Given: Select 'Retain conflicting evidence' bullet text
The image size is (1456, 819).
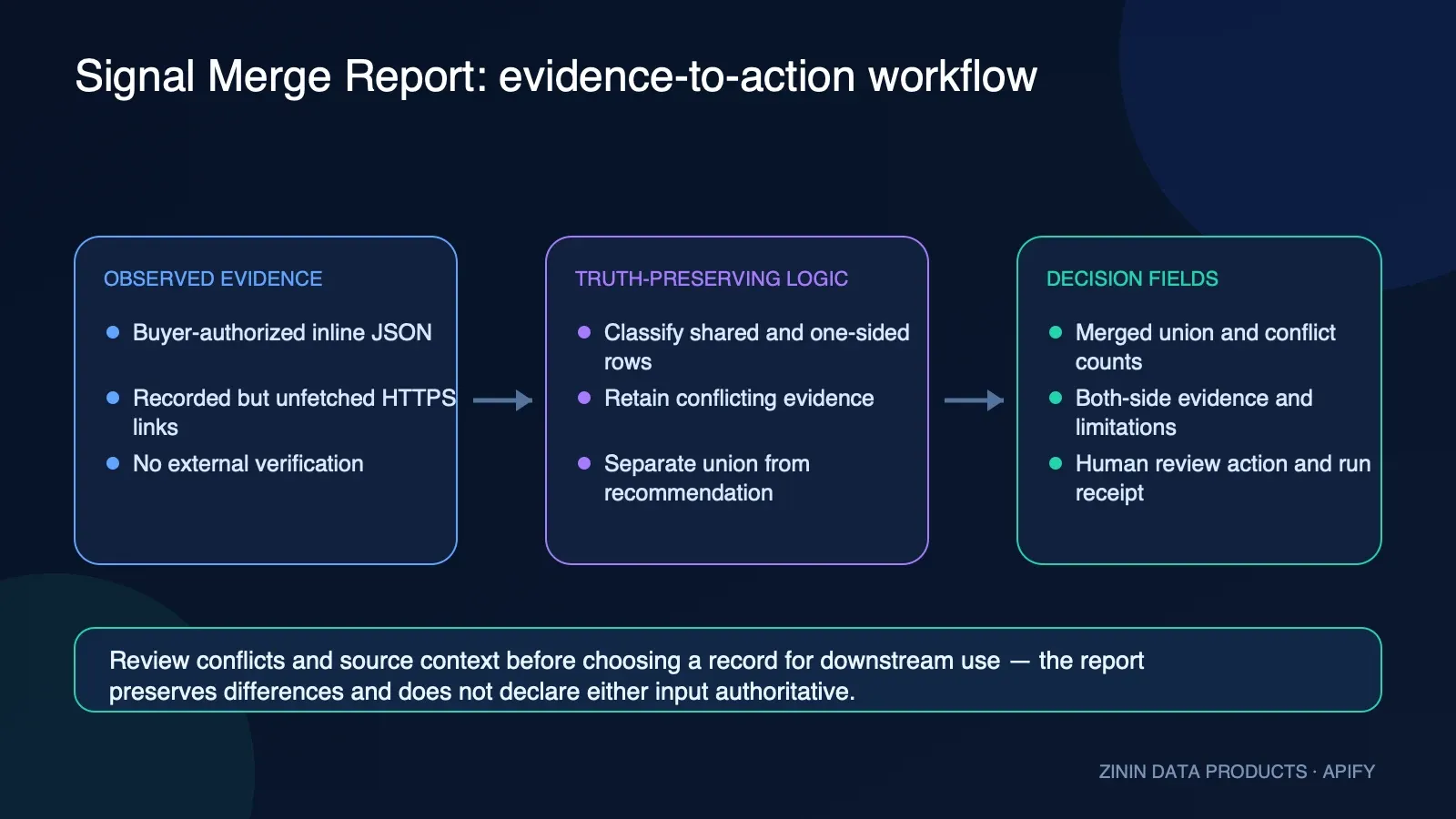Looking at the screenshot, I should pos(739,399).
